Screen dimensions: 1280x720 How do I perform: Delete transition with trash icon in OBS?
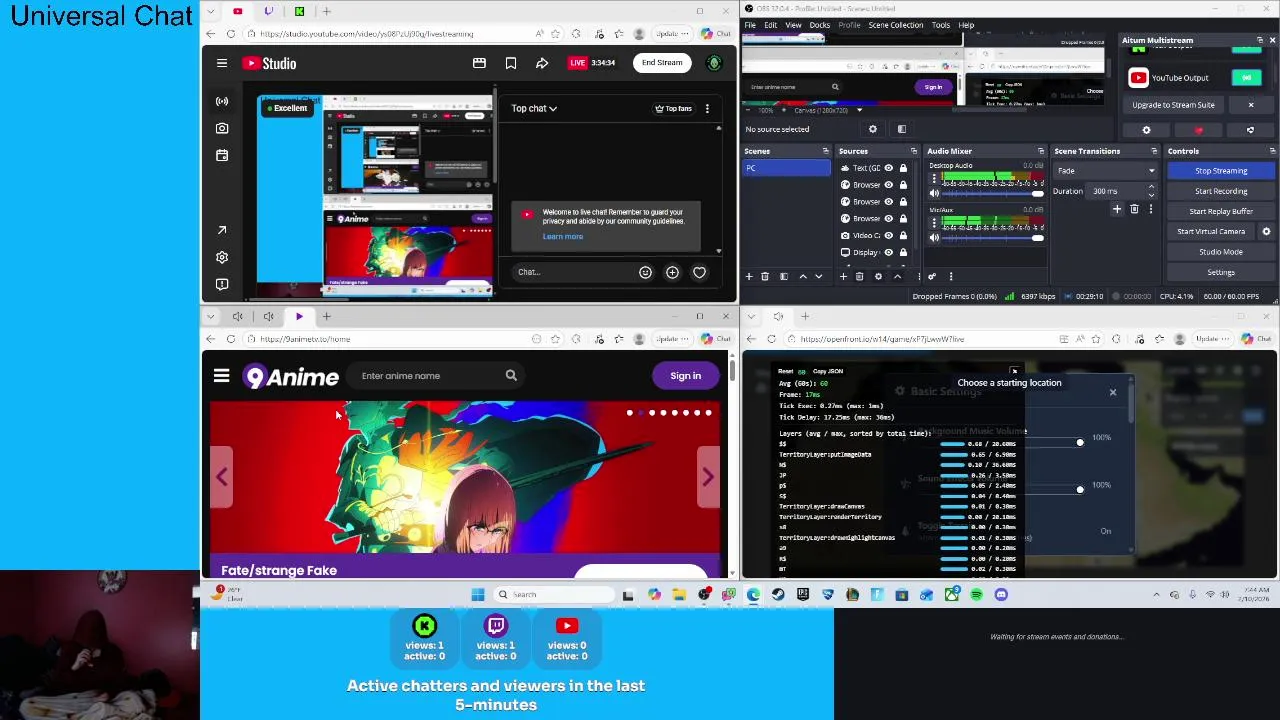[1134, 209]
